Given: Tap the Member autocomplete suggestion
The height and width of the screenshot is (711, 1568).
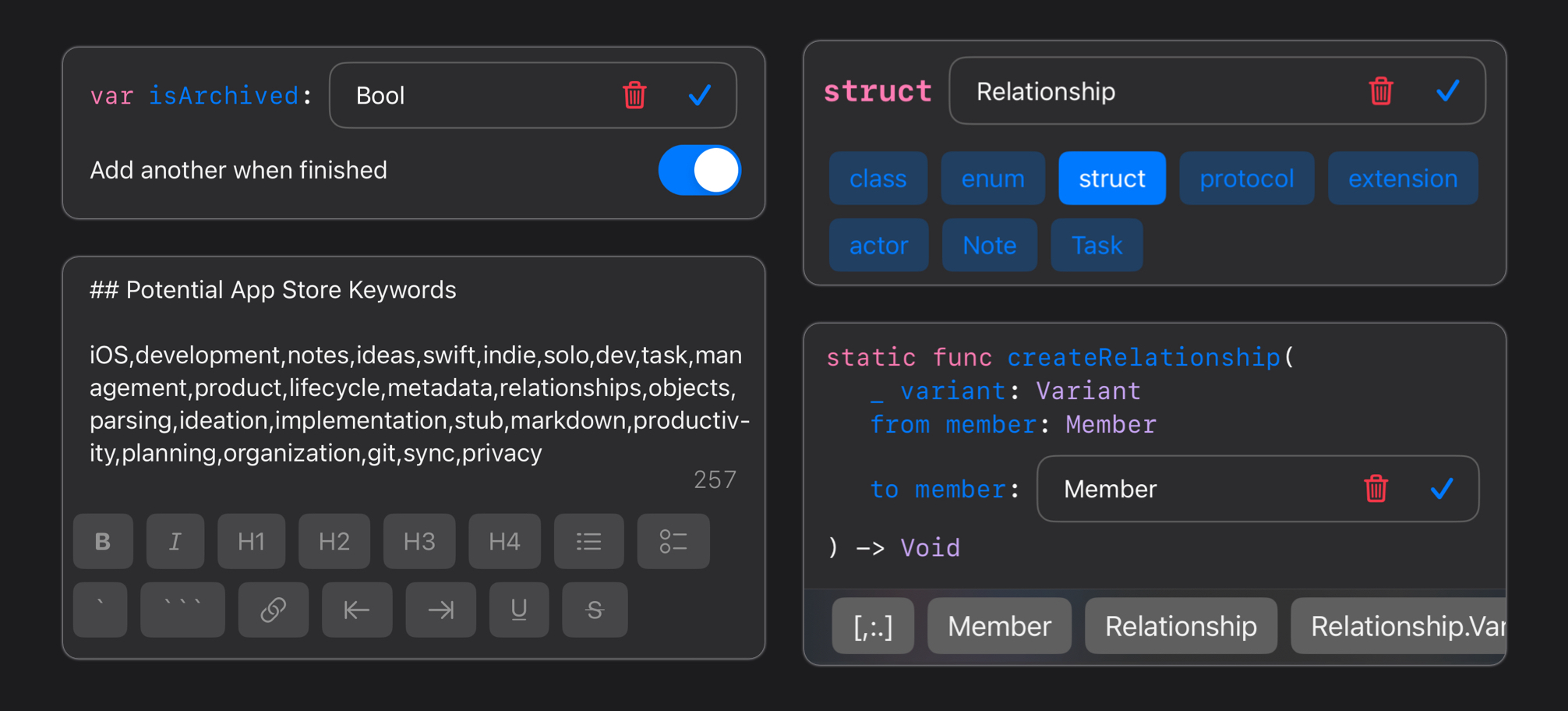Looking at the screenshot, I should pos(999,625).
